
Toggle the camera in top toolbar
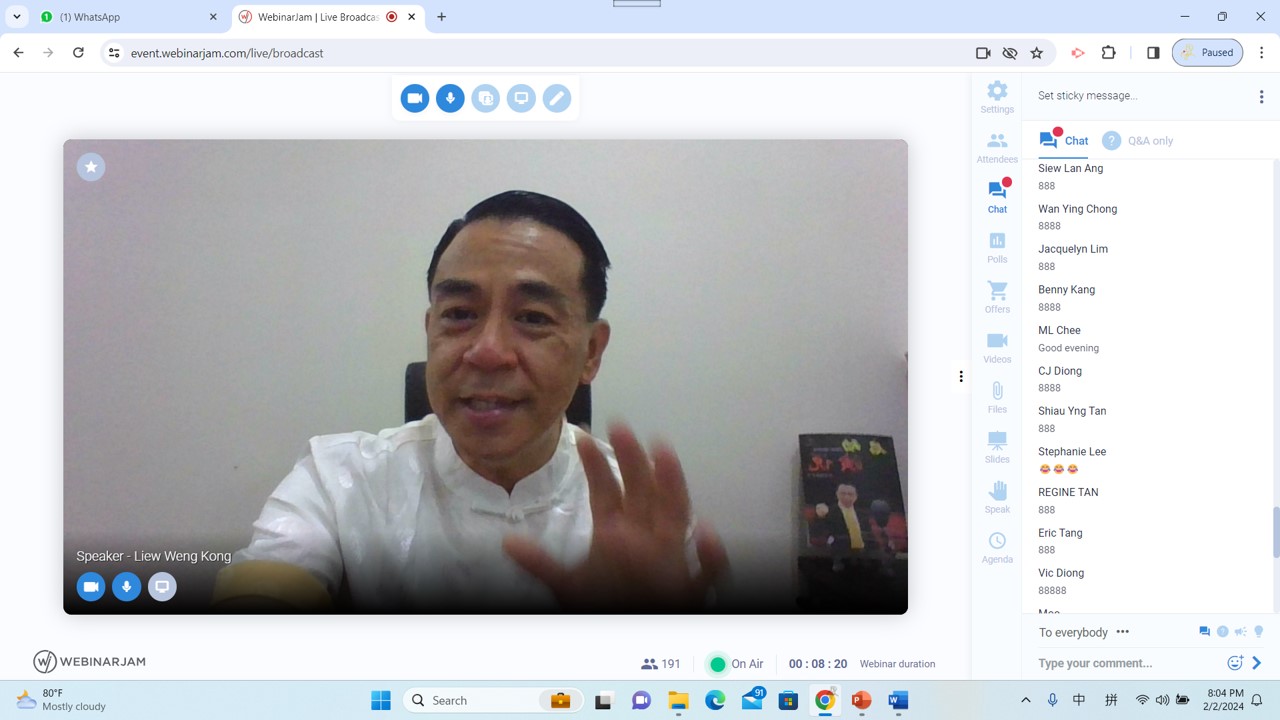[x=415, y=98]
